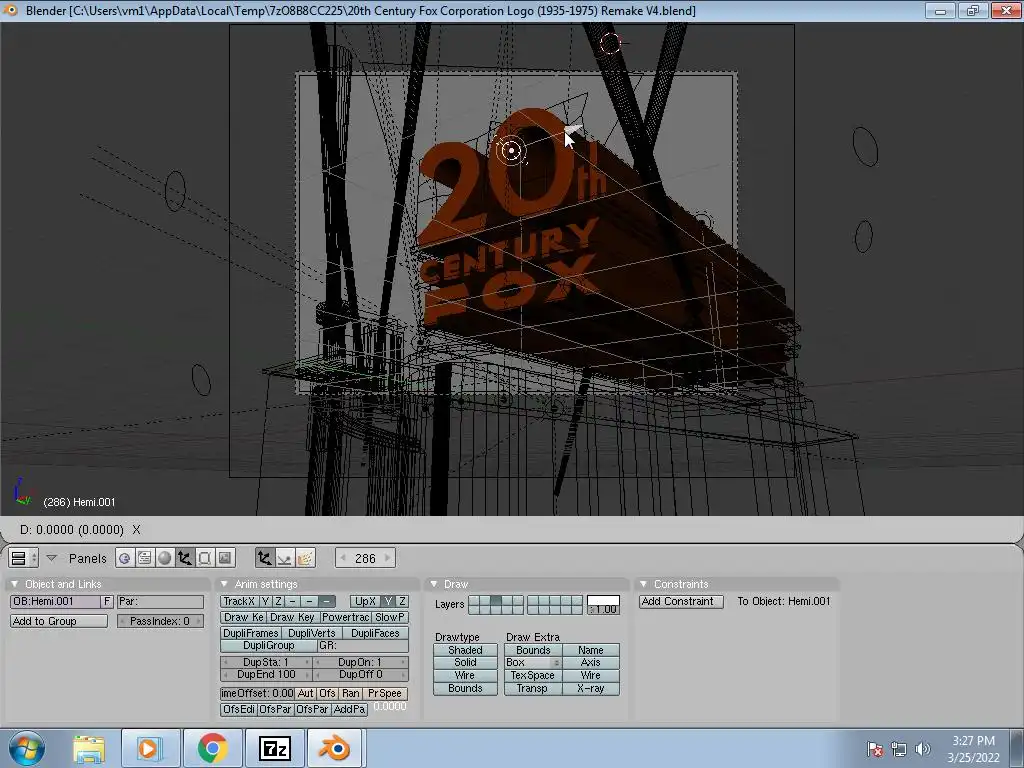1024x768 pixels.
Task: Click the frame counter's right arrow
Action: 388,558
